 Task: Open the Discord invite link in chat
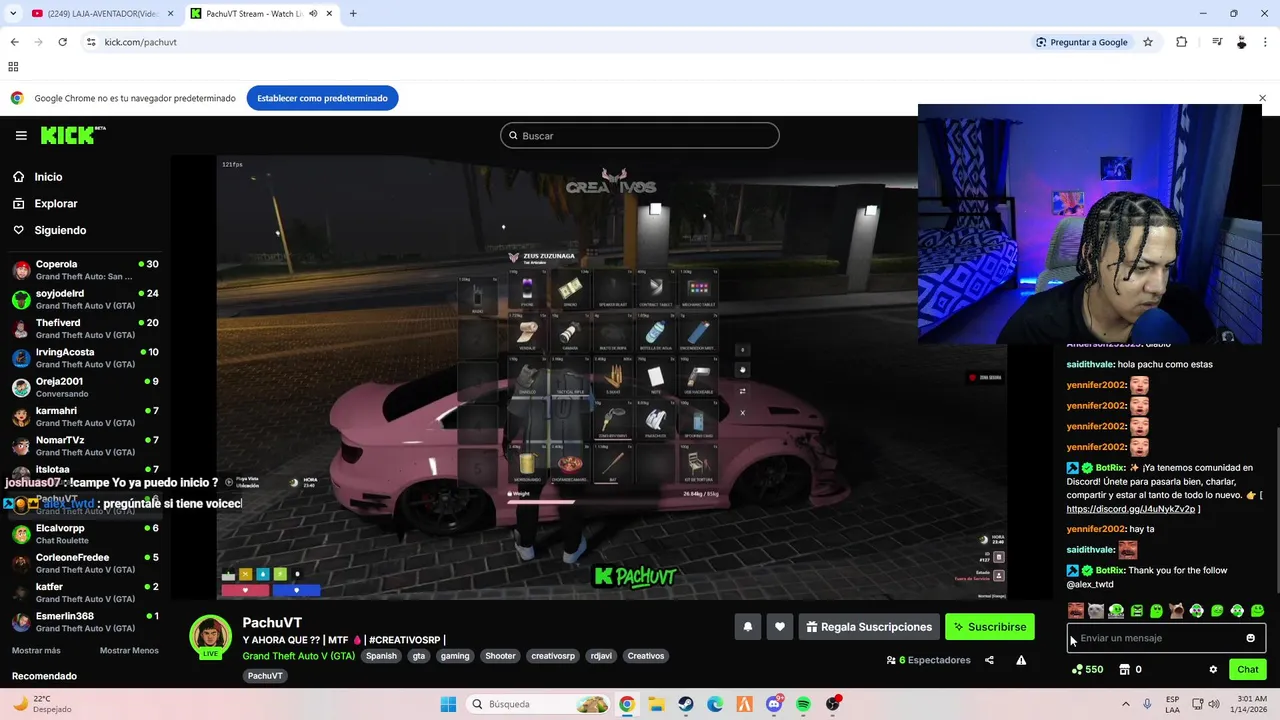pos(1131,509)
